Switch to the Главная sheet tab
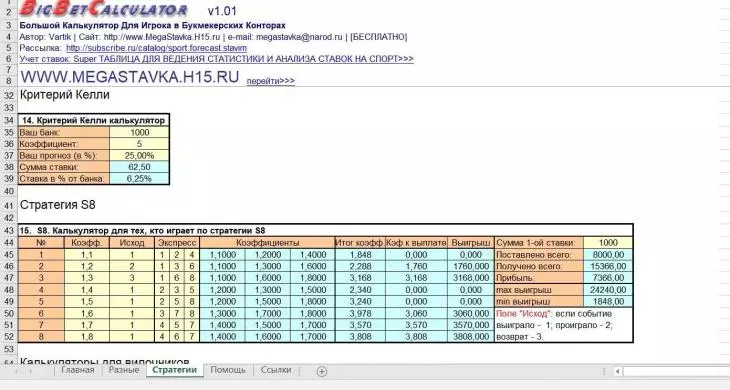 tap(78, 370)
